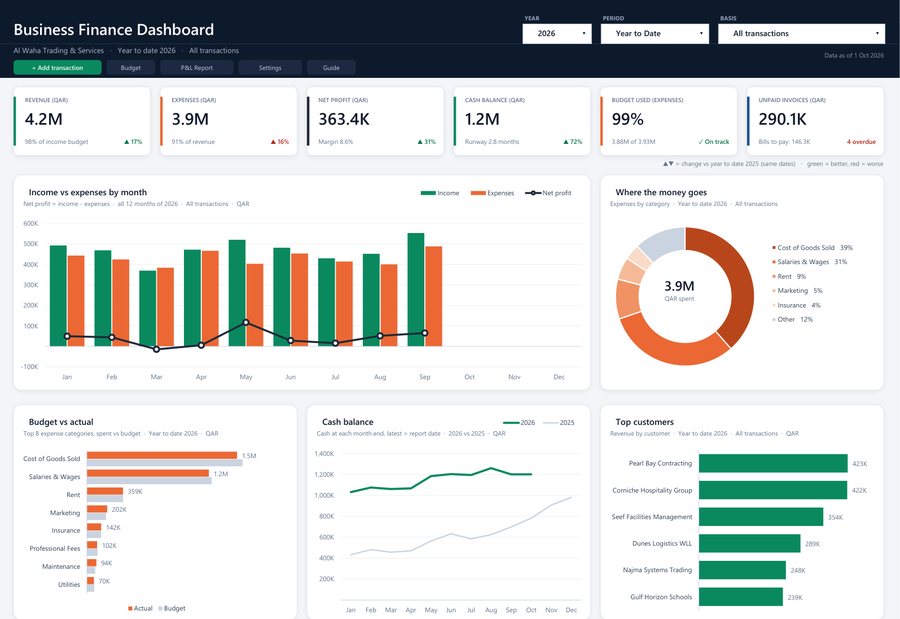Click the orange Expenses legend swatch
Viewport: 900px width, 619px height.
click(x=478, y=193)
